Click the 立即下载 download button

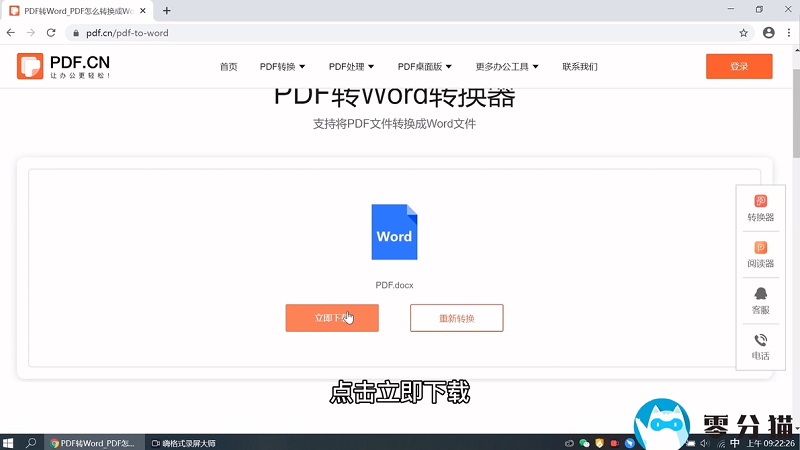tap(332, 318)
